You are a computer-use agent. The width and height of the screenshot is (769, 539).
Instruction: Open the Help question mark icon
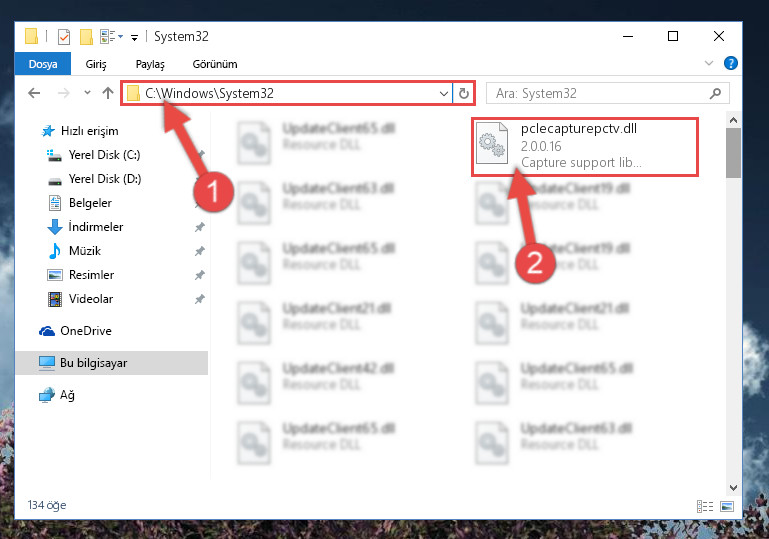click(x=730, y=63)
